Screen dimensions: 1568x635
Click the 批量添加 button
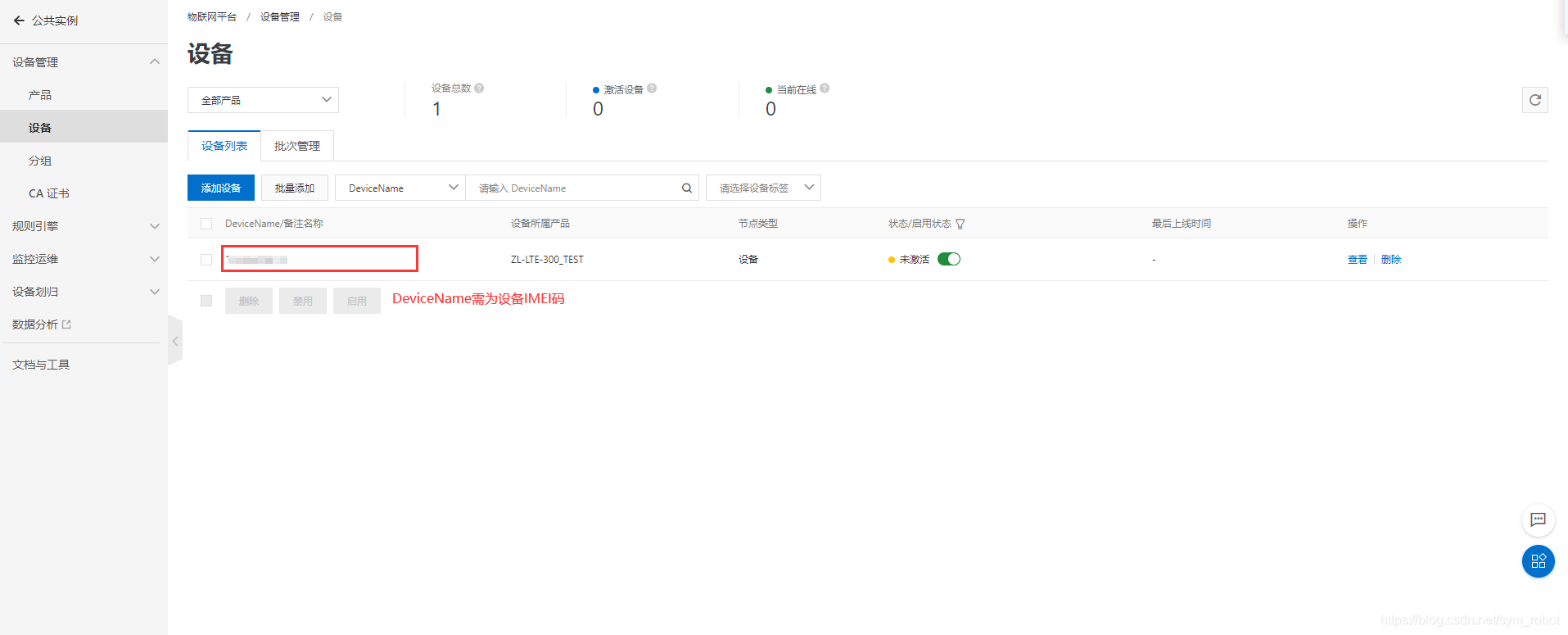tap(295, 188)
